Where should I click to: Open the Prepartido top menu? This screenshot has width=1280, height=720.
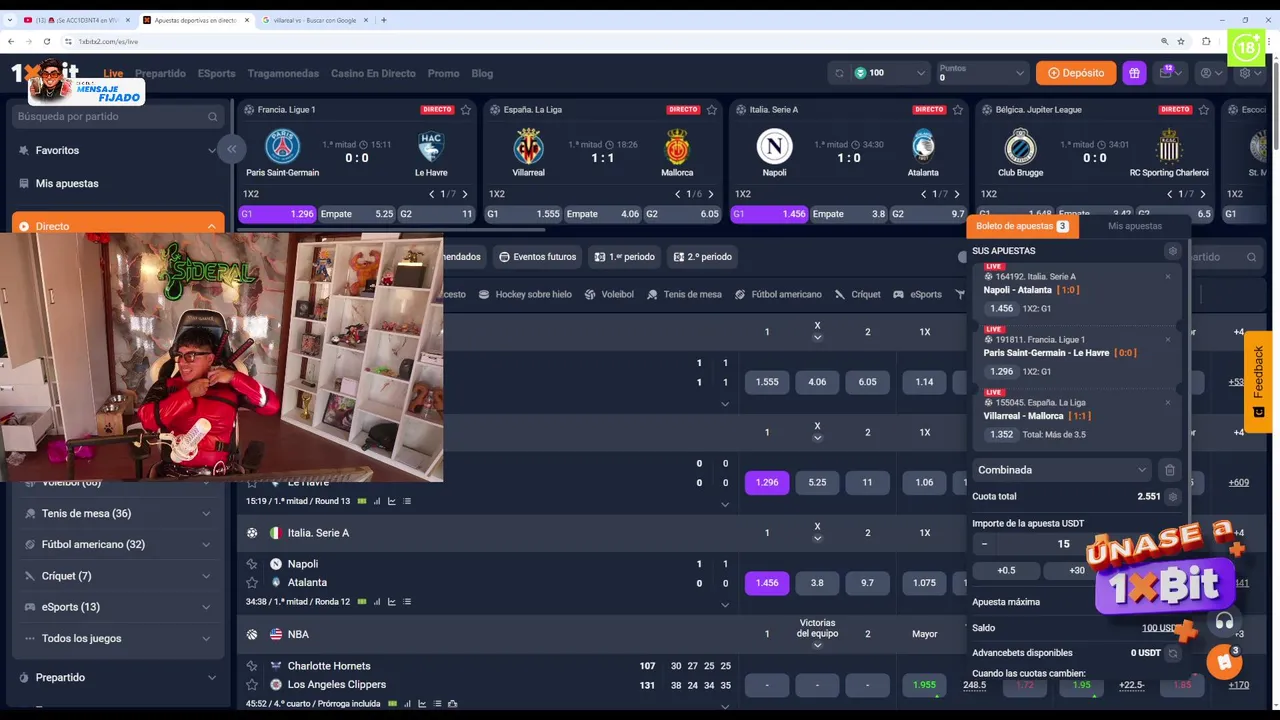click(160, 73)
